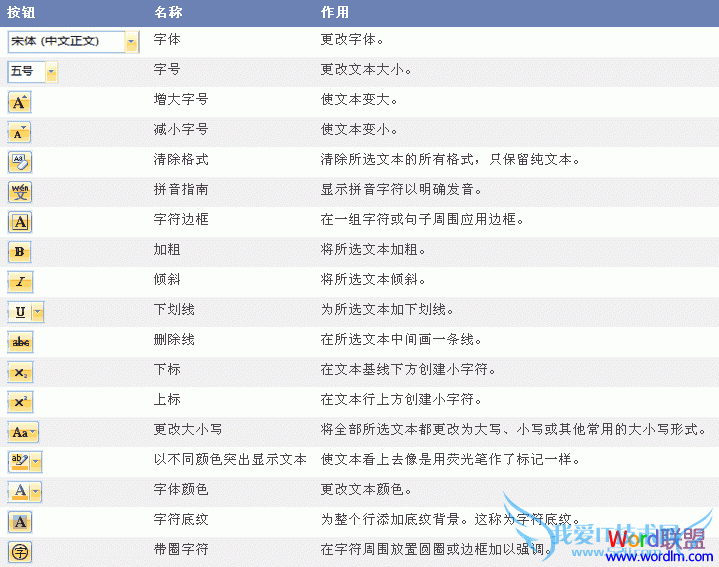Open the font color dropdown arrow
Image resolution: width=719 pixels, height=567 pixels.
point(36,492)
